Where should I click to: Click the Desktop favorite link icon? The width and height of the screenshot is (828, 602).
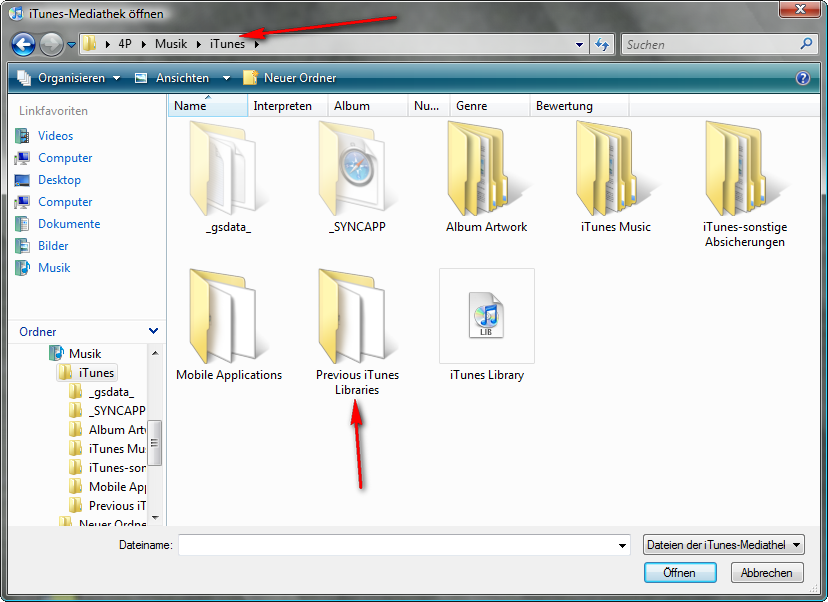[22, 180]
